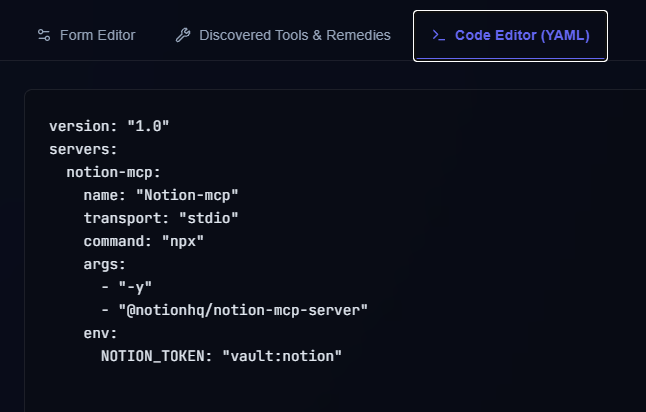The height and width of the screenshot is (412, 646).
Task: Click the terminal prompt icon beside Code Editor
Action: [x=438, y=35]
